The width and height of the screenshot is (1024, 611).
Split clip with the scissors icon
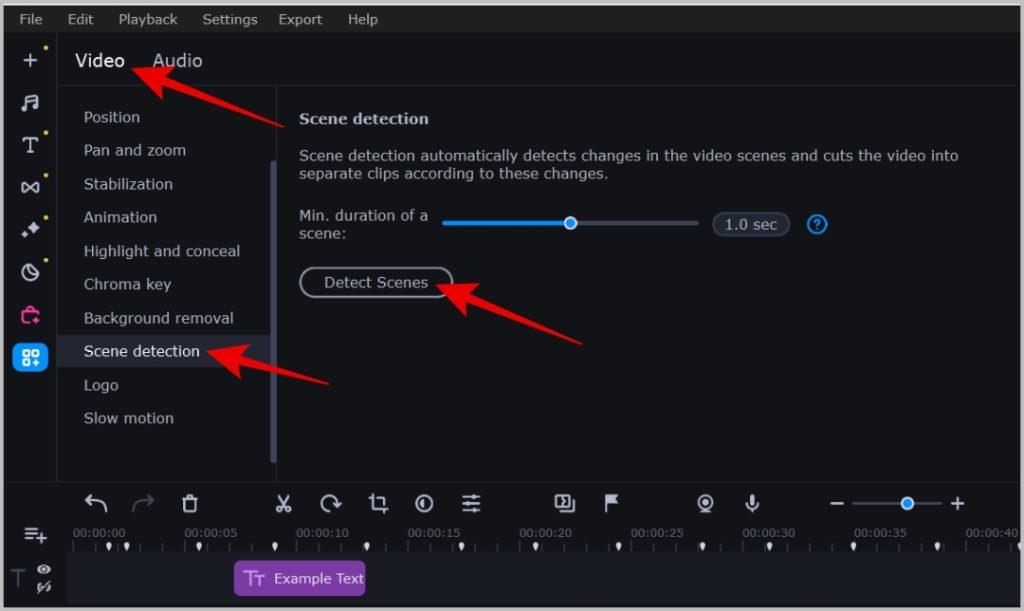coord(283,503)
